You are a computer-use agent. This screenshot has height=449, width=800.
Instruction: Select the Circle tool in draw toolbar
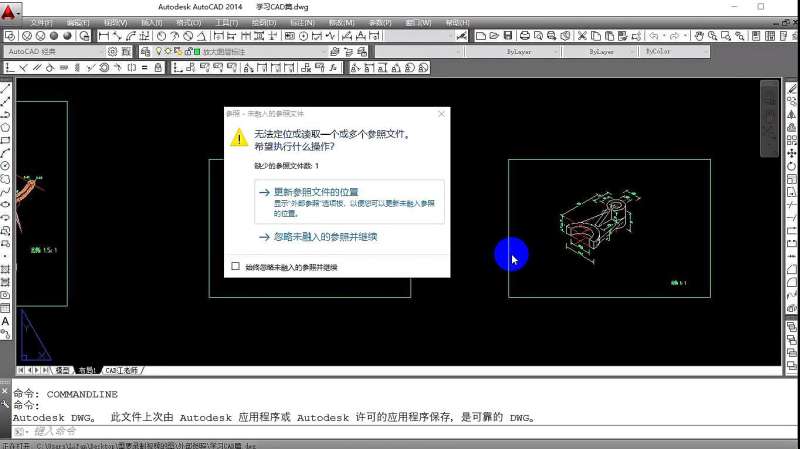5,166
